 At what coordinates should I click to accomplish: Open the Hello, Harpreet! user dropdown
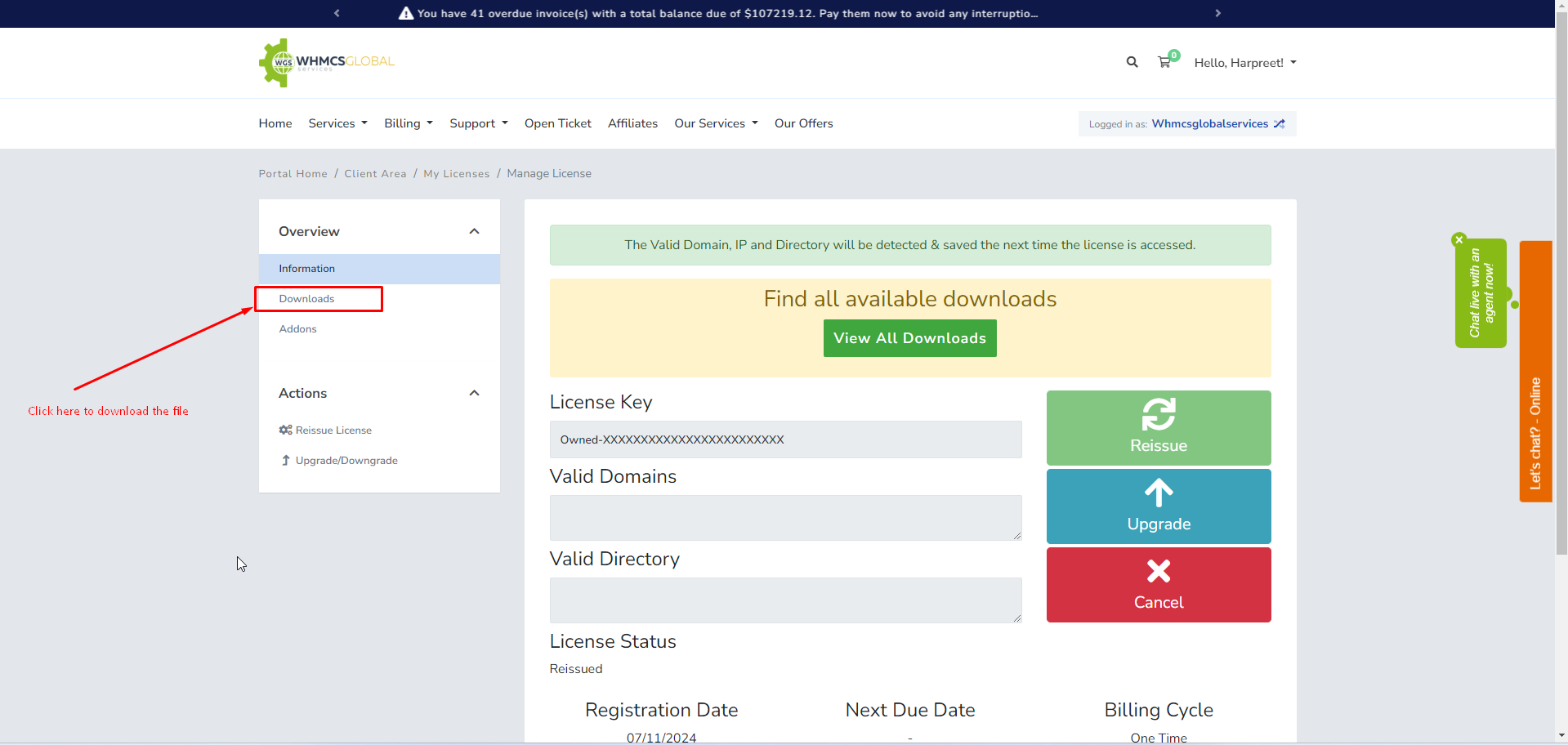pos(1244,63)
